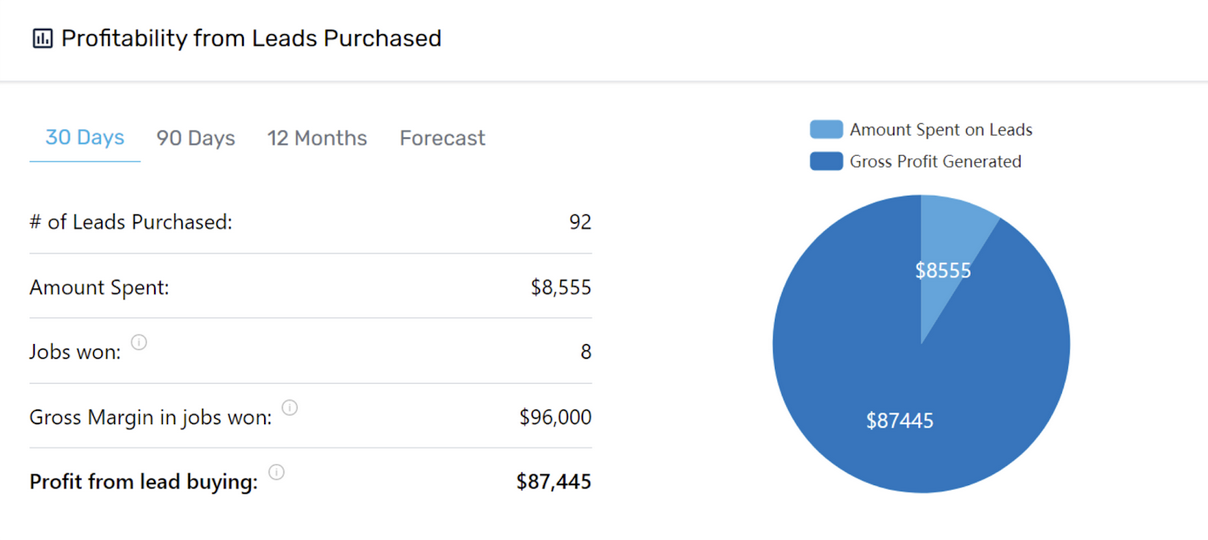The height and width of the screenshot is (540, 1208).
Task: Click the 92 leads purchased value
Action: pos(580,222)
